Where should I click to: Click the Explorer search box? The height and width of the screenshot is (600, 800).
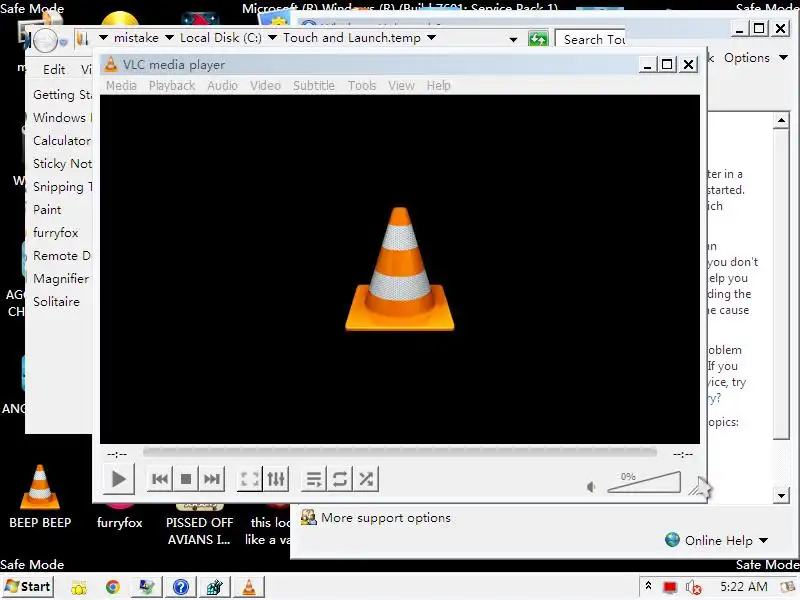coord(592,39)
